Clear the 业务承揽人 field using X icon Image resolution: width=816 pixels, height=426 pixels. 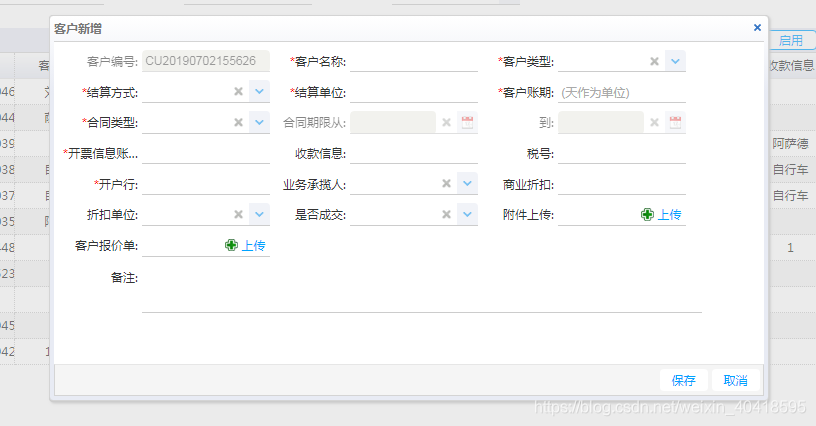click(x=446, y=184)
